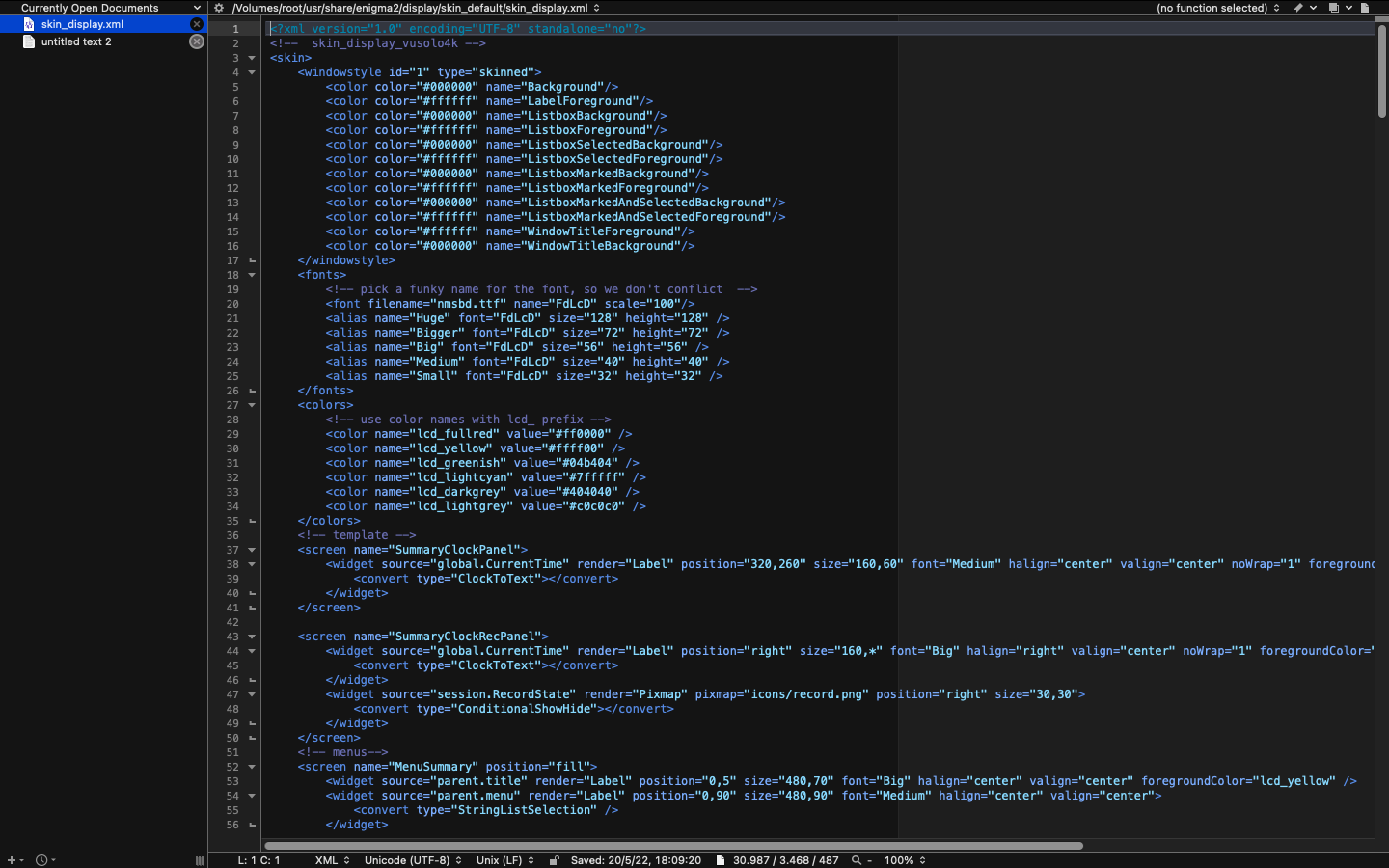The image size is (1389, 868).
Task: Open the (no function selected) popup
Action: [1217, 8]
